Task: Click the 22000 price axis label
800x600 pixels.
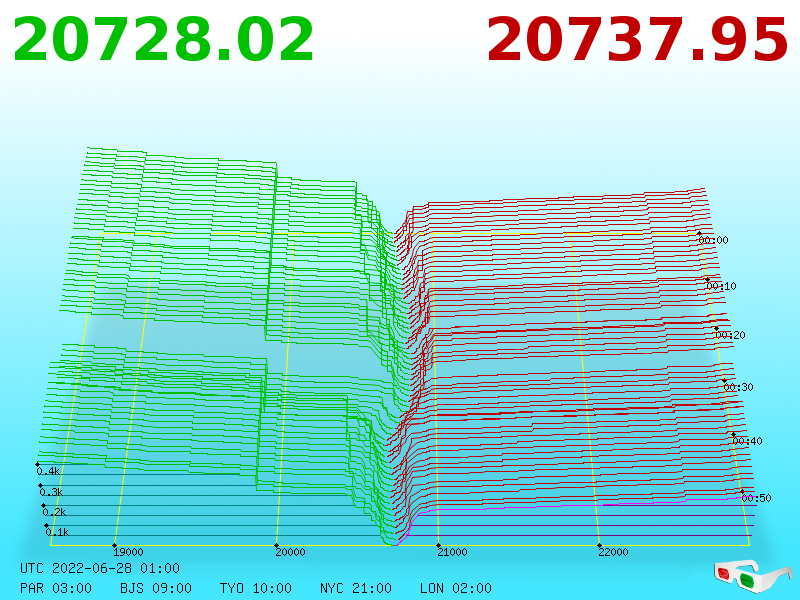Action: (x=613, y=552)
